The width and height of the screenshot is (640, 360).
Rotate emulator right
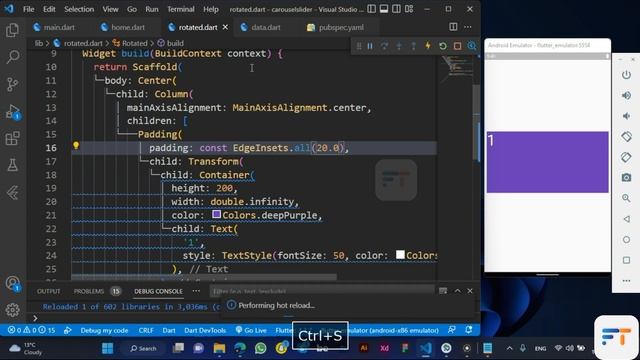(x=626, y=157)
